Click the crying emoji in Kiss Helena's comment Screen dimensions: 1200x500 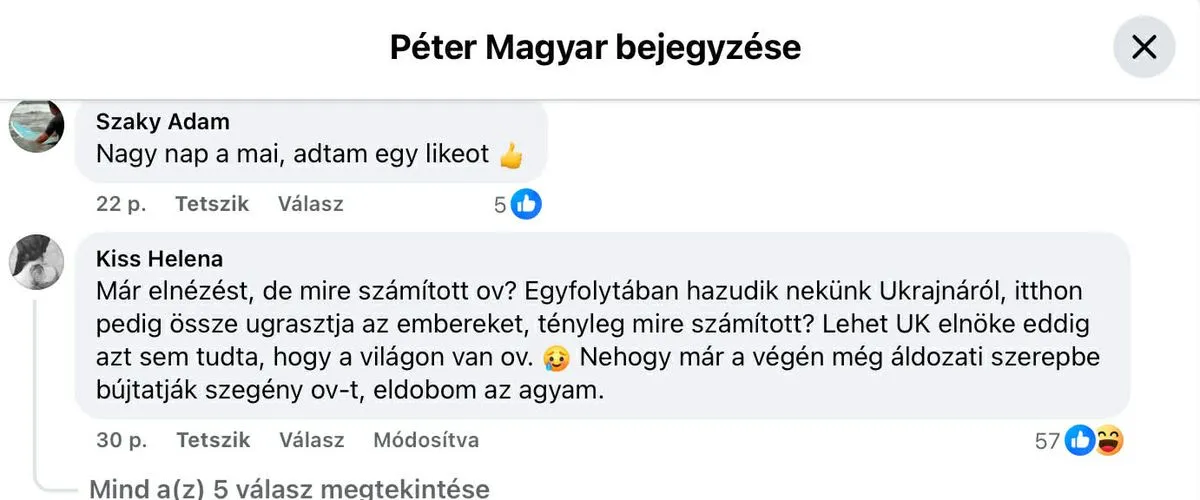pyautogui.click(x=556, y=357)
